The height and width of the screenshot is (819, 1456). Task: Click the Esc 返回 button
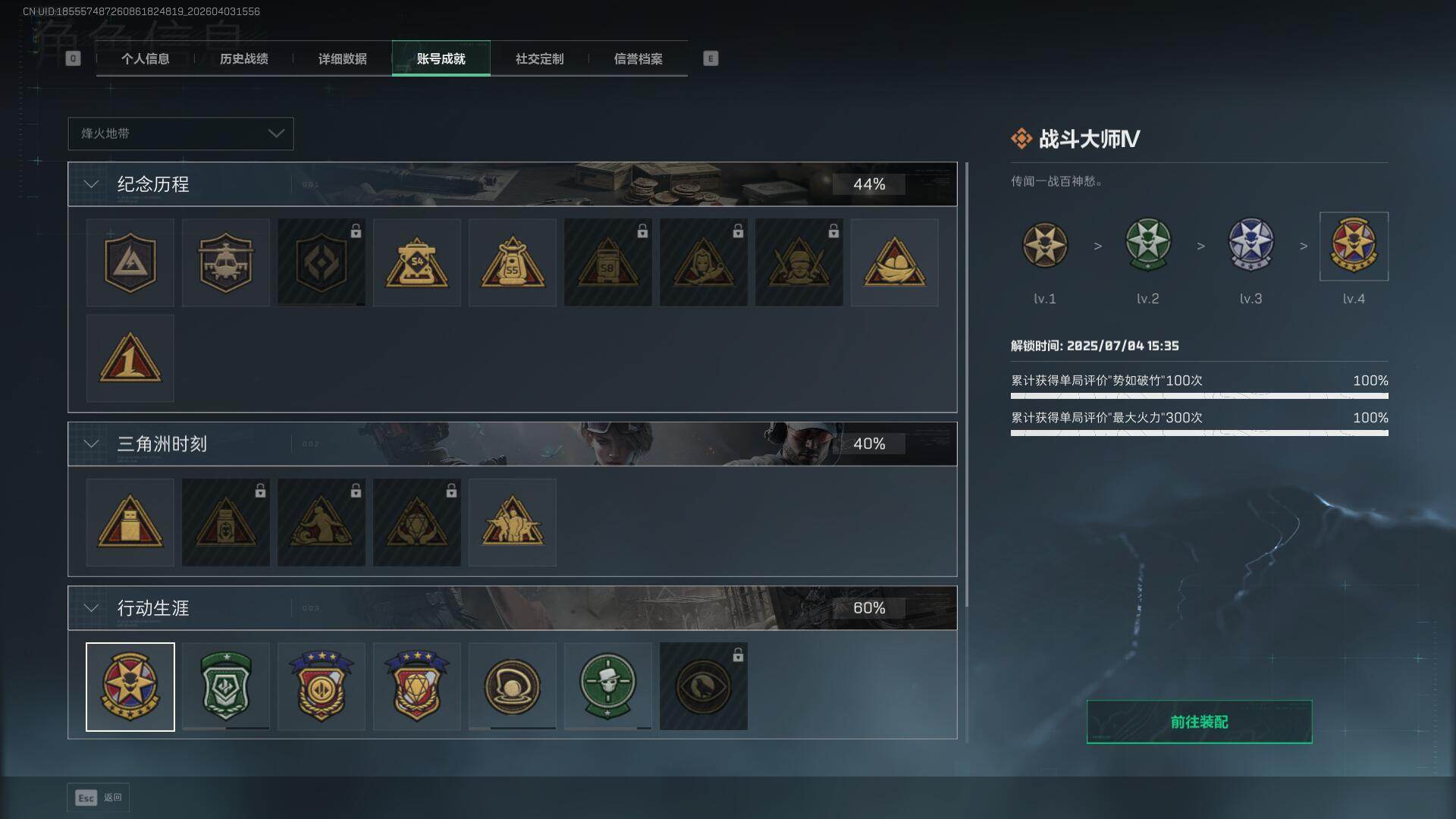click(x=99, y=797)
